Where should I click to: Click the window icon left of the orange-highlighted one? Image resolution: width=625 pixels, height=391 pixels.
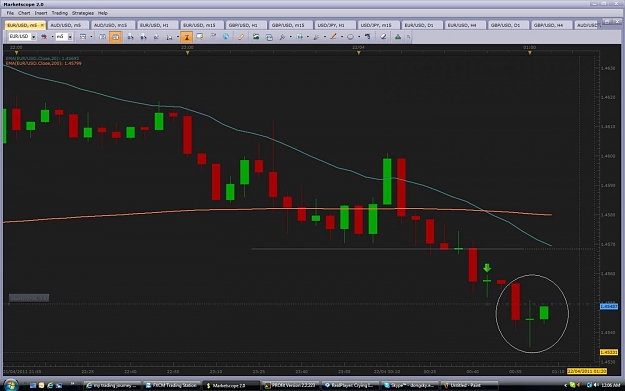102,37
